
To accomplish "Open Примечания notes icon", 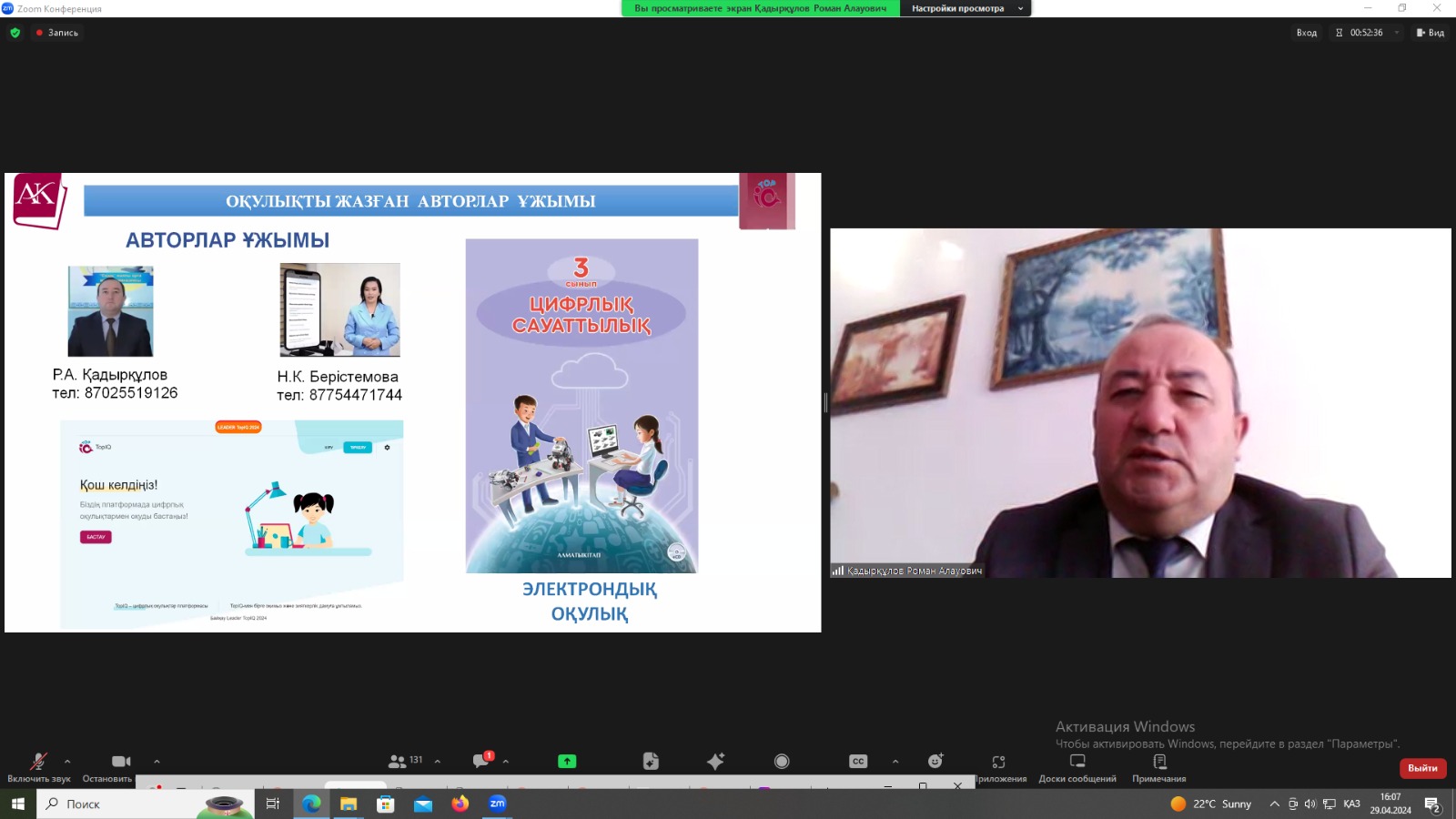I will pyautogui.click(x=1159, y=768).
